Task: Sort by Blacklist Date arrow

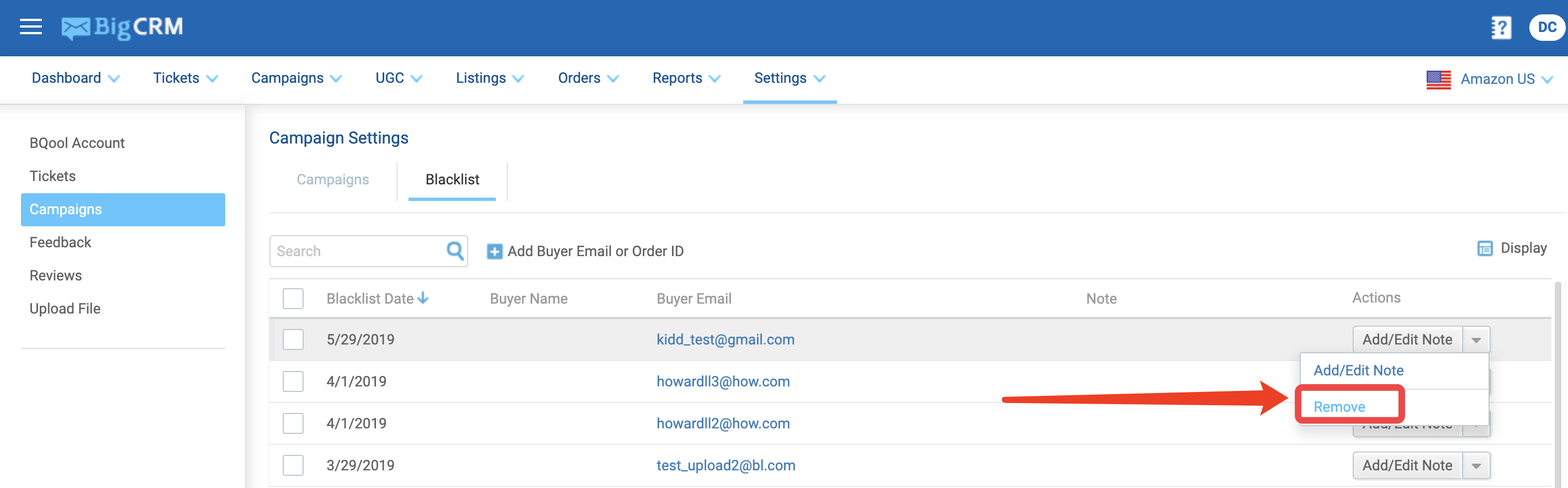Action: pyautogui.click(x=423, y=298)
